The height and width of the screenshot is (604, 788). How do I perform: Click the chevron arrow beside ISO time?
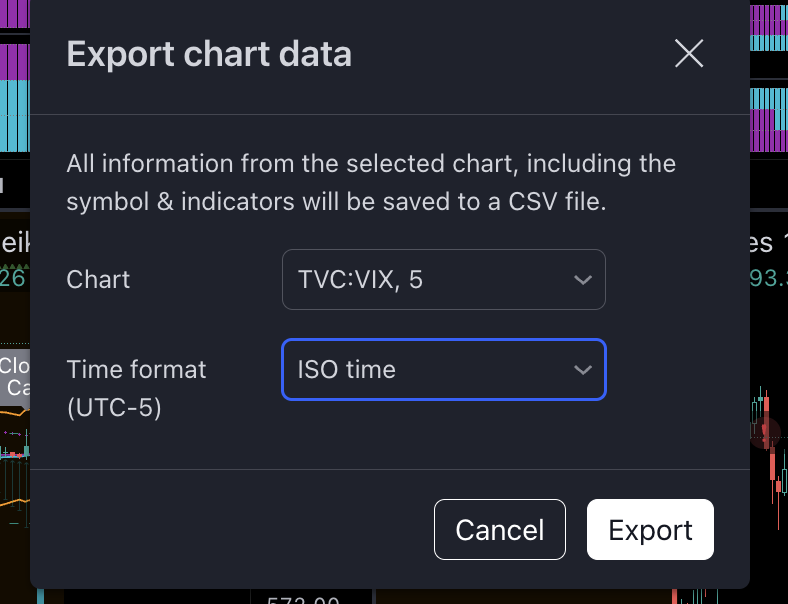582,370
